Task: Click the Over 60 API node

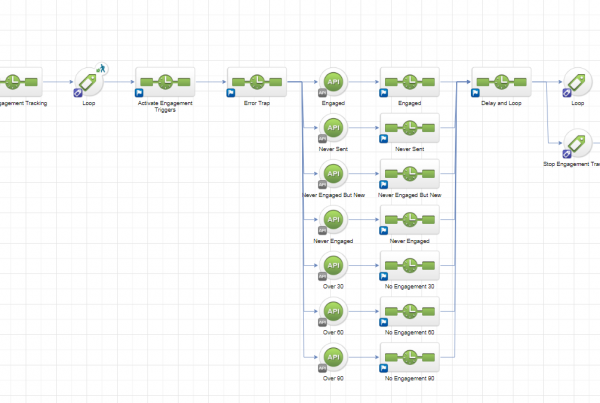Action: [x=334, y=311]
